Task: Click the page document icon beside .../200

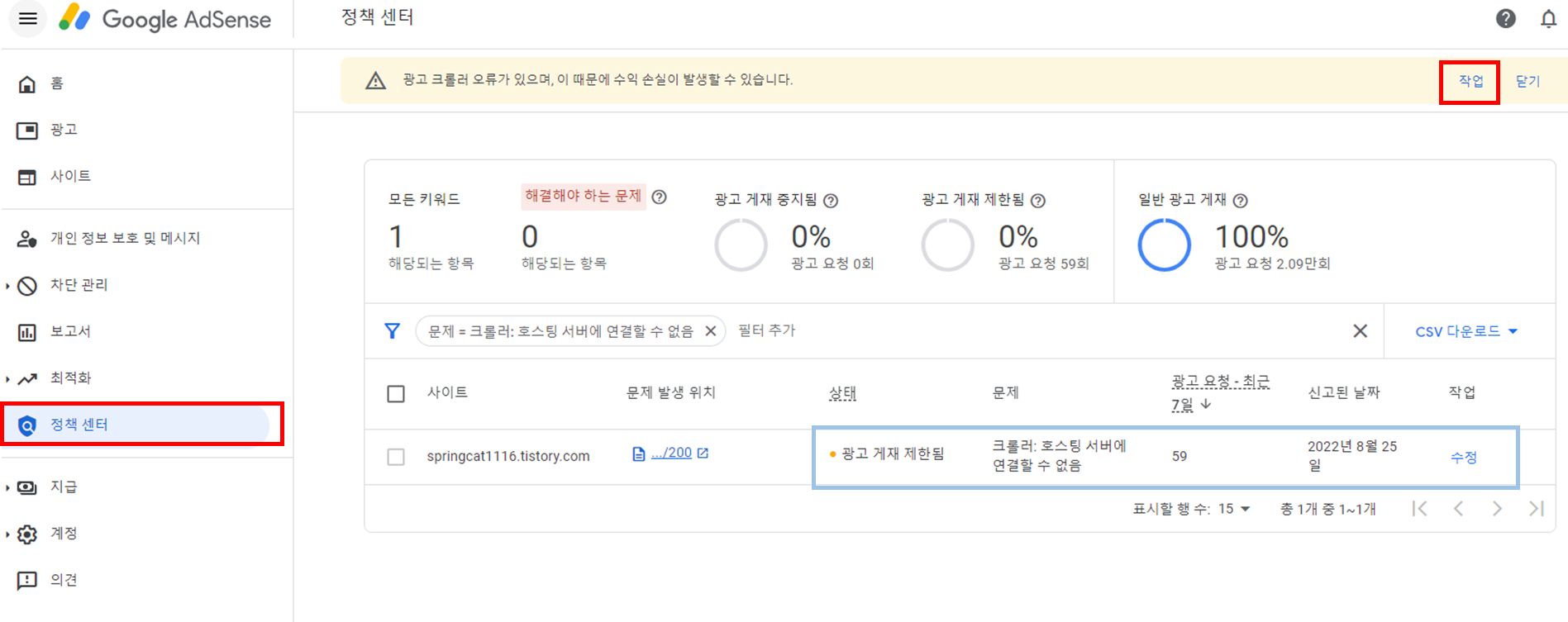Action: (x=638, y=453)
